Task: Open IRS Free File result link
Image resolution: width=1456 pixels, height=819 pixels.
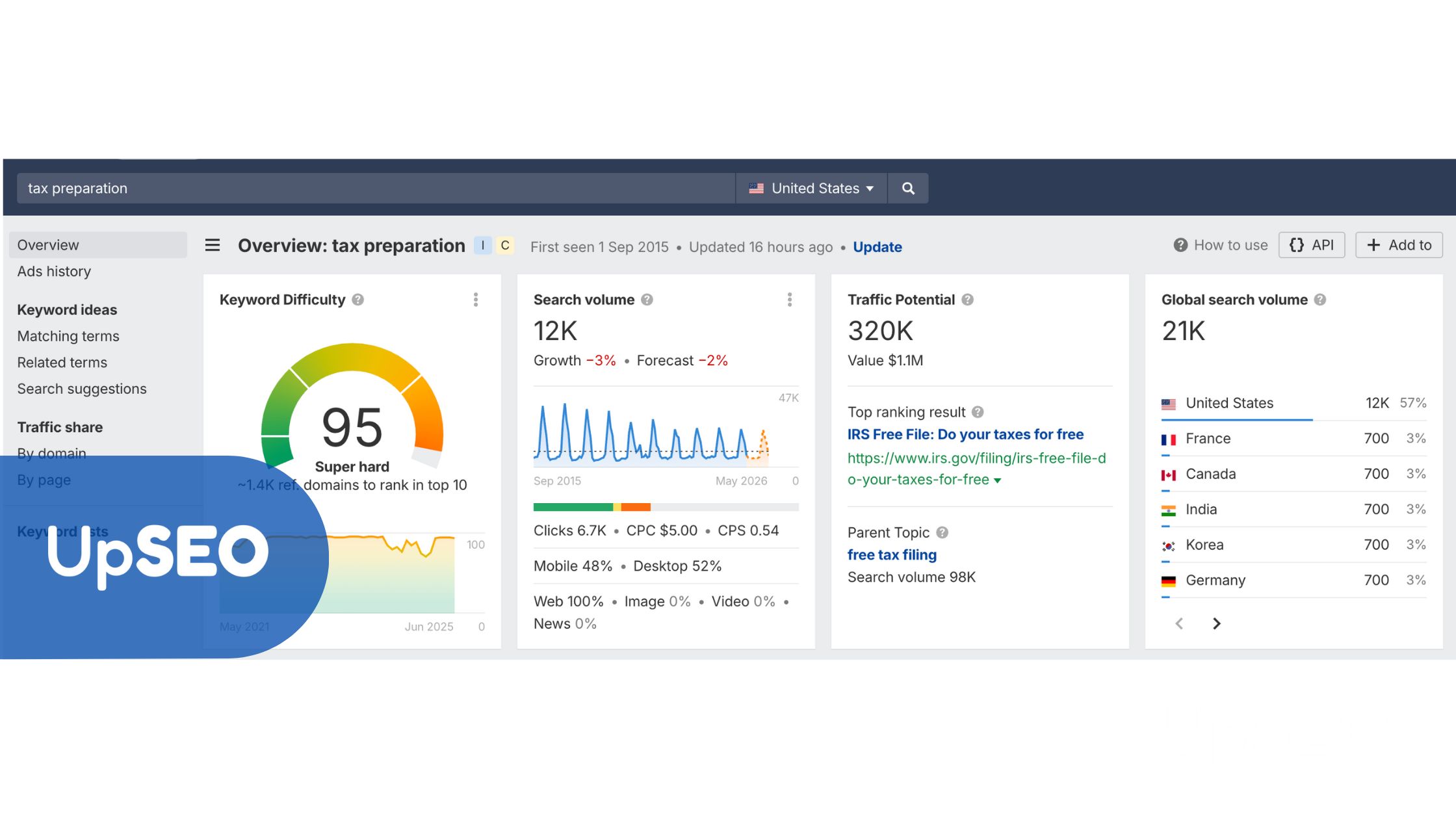Action: pos(965,434)
